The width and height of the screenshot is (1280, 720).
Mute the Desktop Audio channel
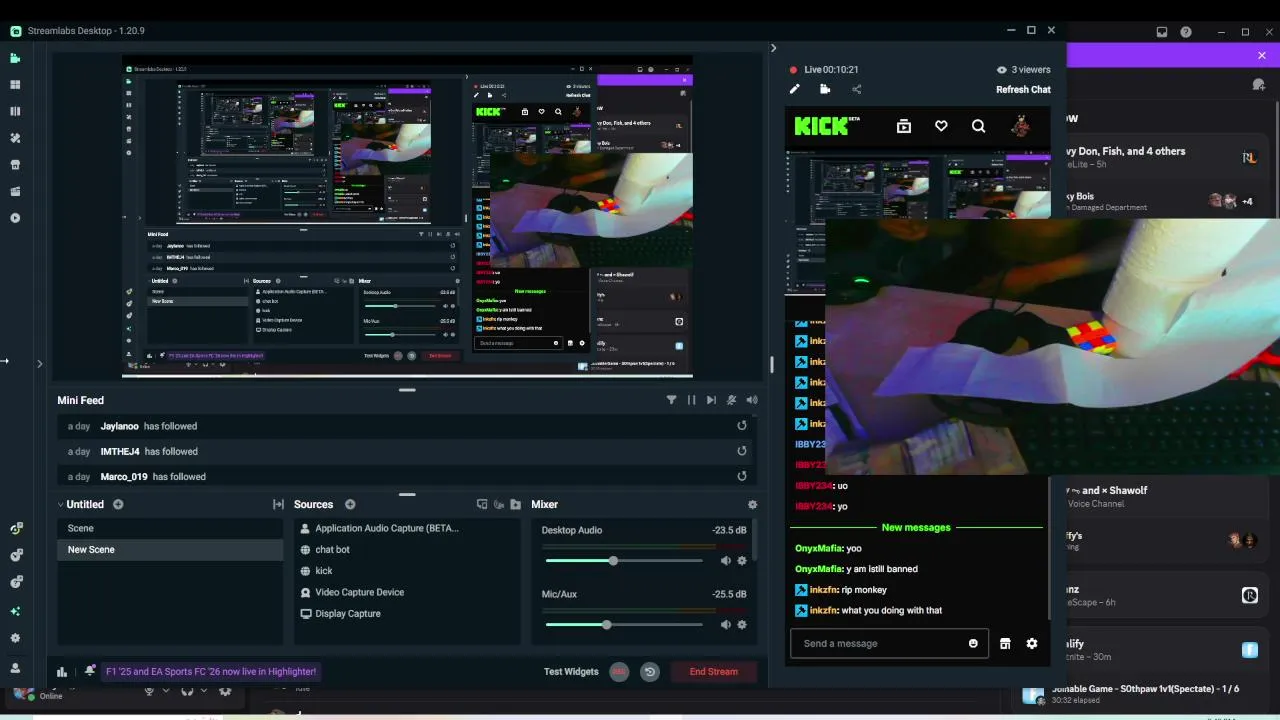coord(726,561)
